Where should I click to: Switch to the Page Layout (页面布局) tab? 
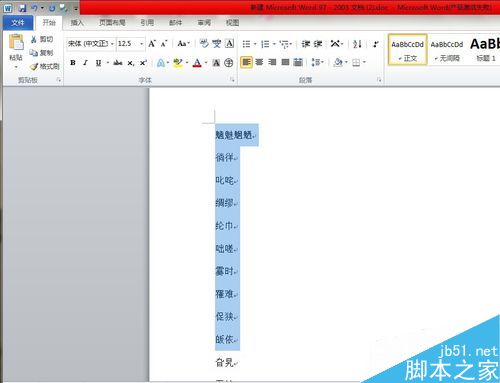(x=112, y=23)
